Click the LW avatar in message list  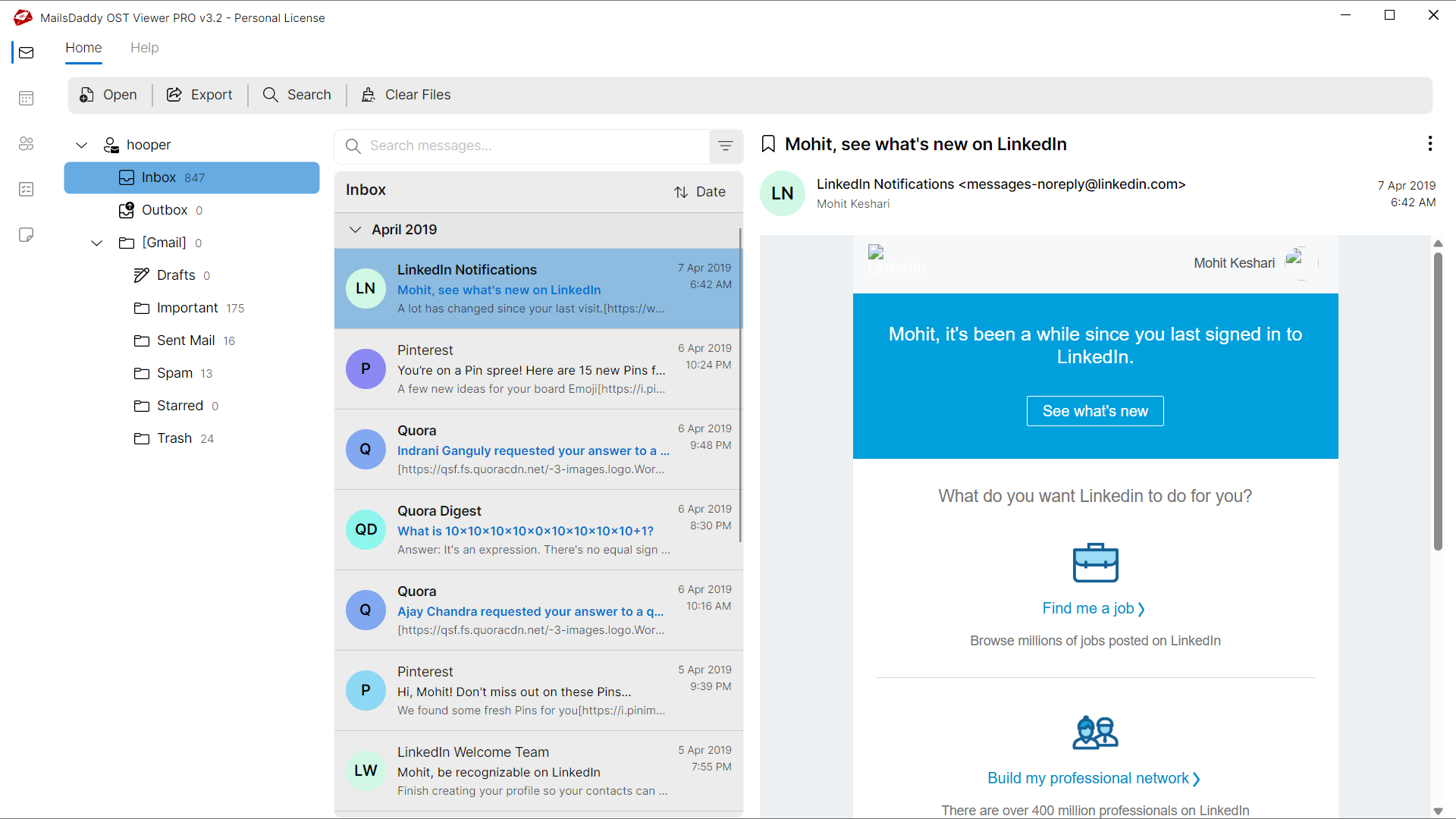(366, 770)
